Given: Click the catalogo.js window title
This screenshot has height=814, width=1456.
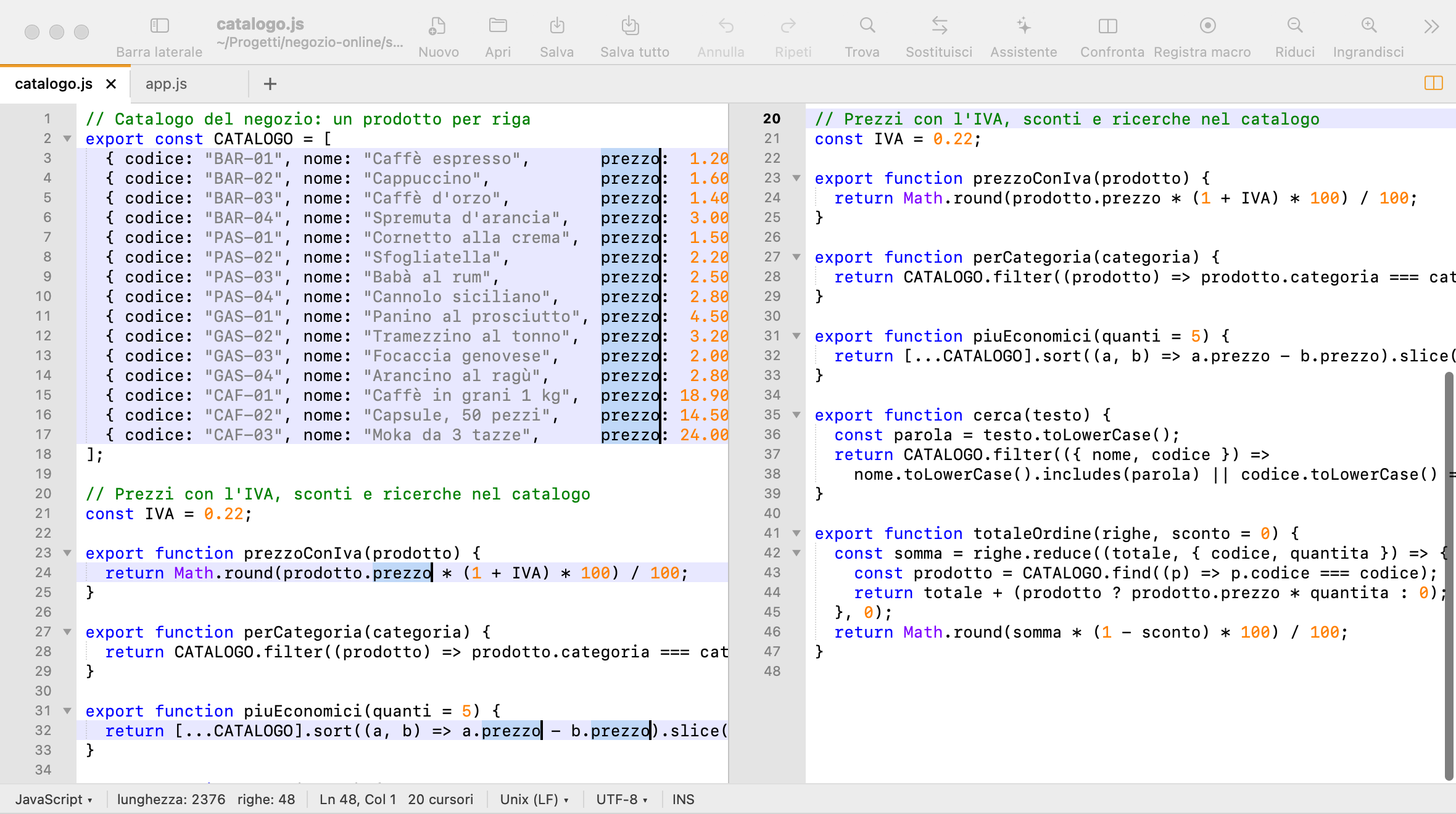Looking at the screenshot, I should (x=260, y=24).
